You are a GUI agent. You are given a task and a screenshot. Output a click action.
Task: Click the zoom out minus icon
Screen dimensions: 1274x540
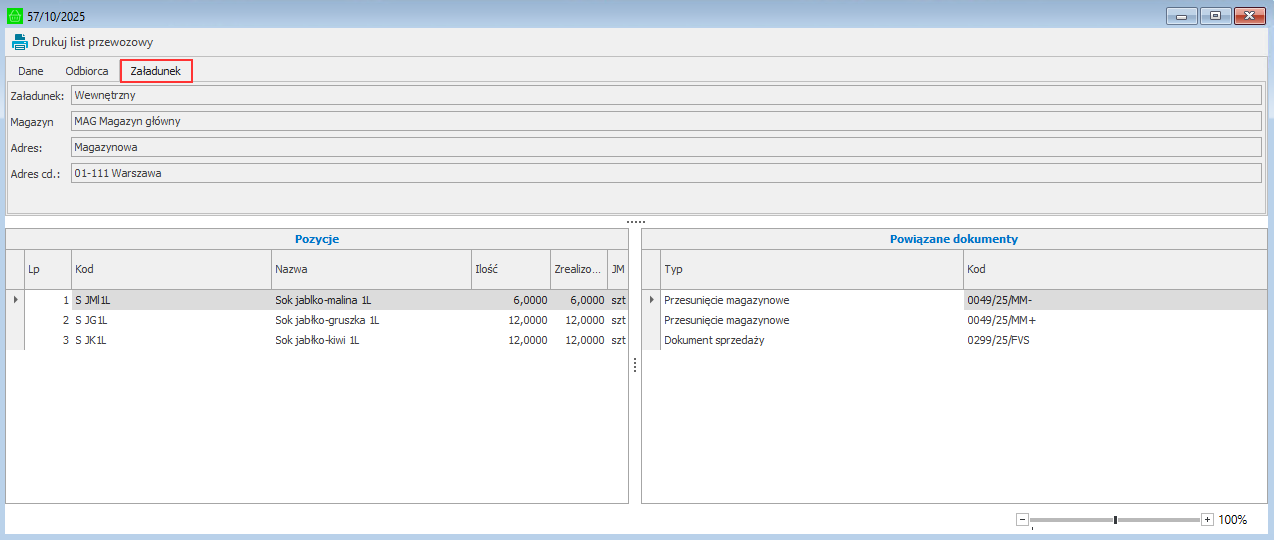coord(1022,520)
